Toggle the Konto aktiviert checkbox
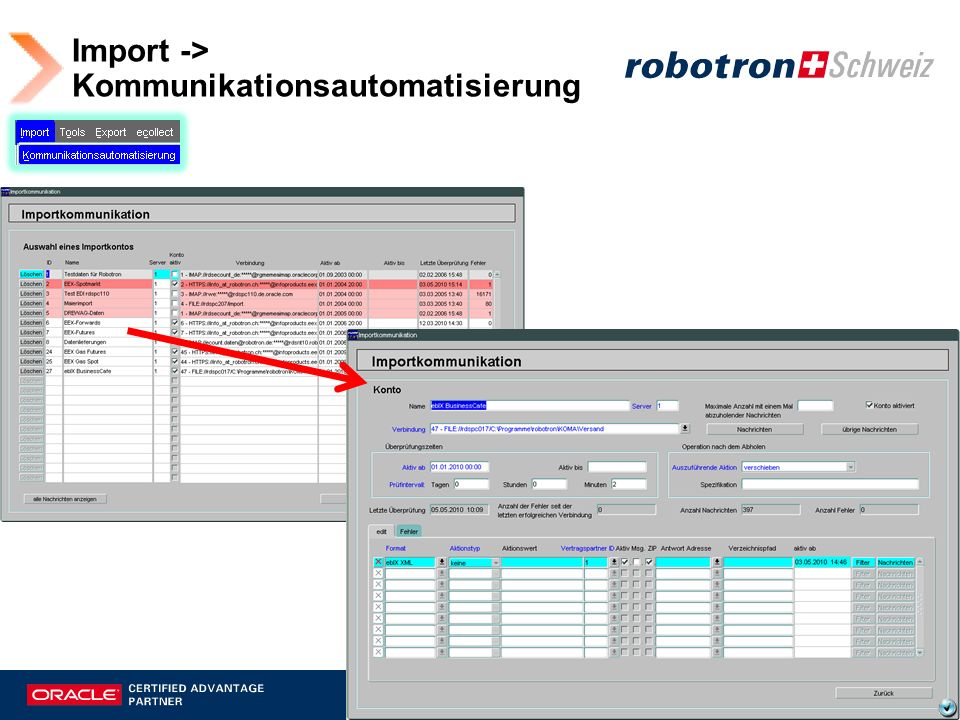This screenshot has height=720, width=960. (x=869, y=405)
